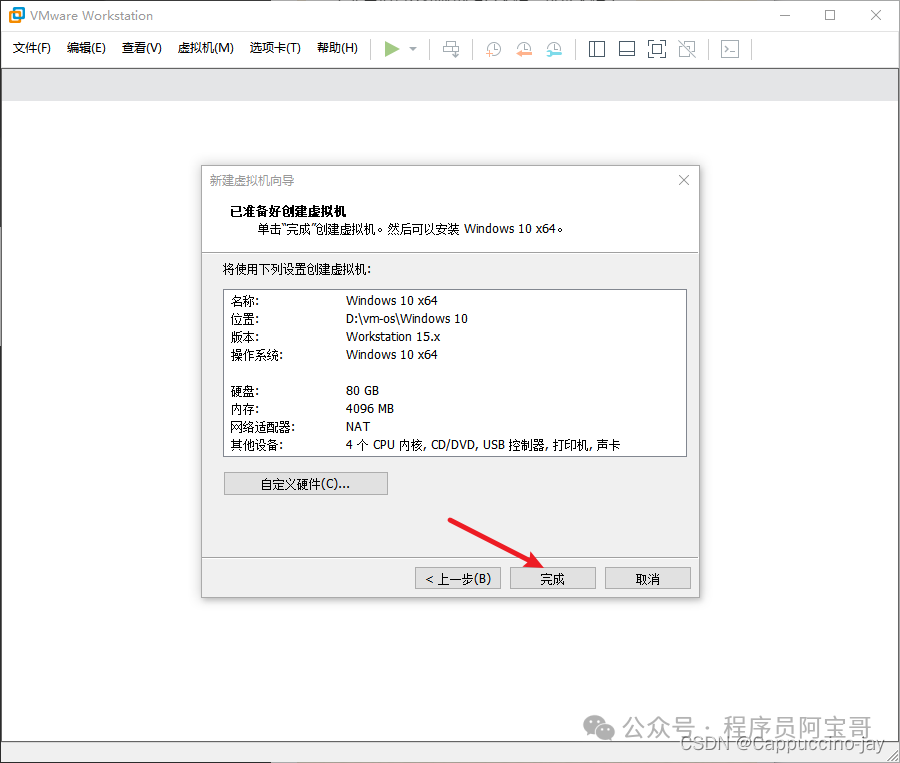900x763 pixels.
Task: Open the power options dropdown arrow
Action: (413, 49)
